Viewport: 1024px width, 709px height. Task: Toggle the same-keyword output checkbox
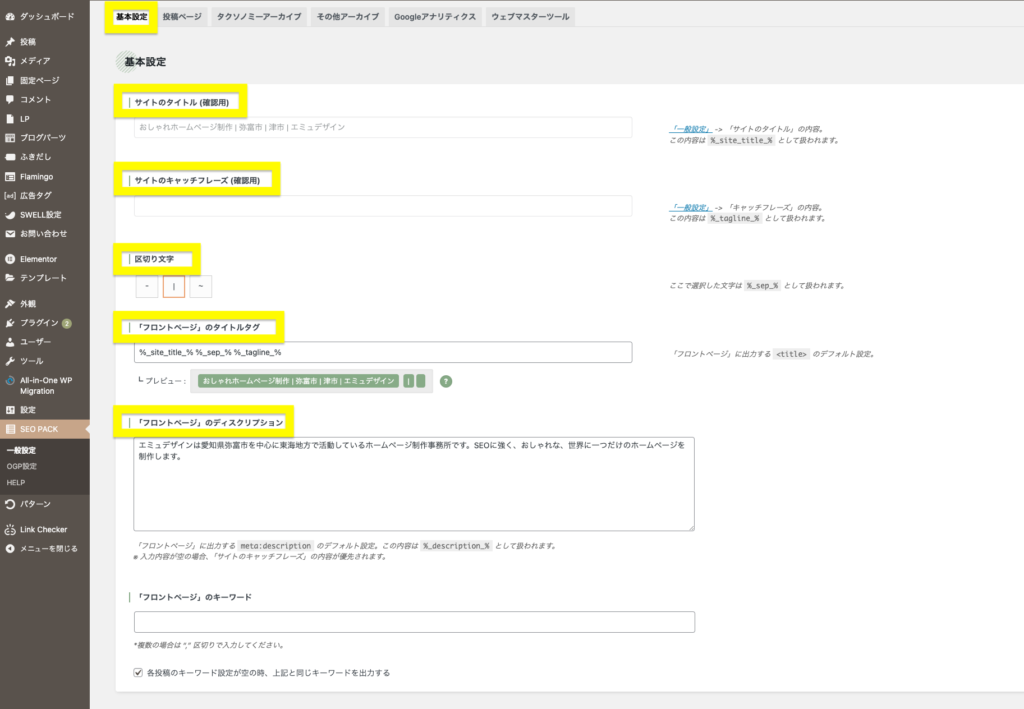pyautogui.click(x=138, y=673)
